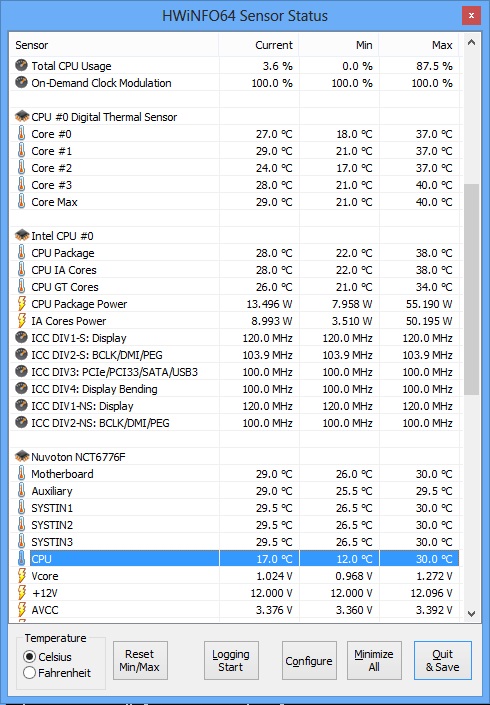Select the ICC DIV1-NS: Display row
This screenshot has width=490, height=705.
coord(235,406)
